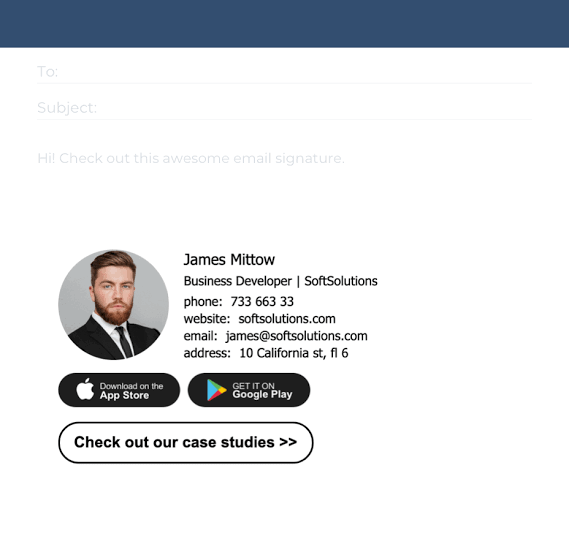Click into the Subject: field

click(x=284, y=108)
